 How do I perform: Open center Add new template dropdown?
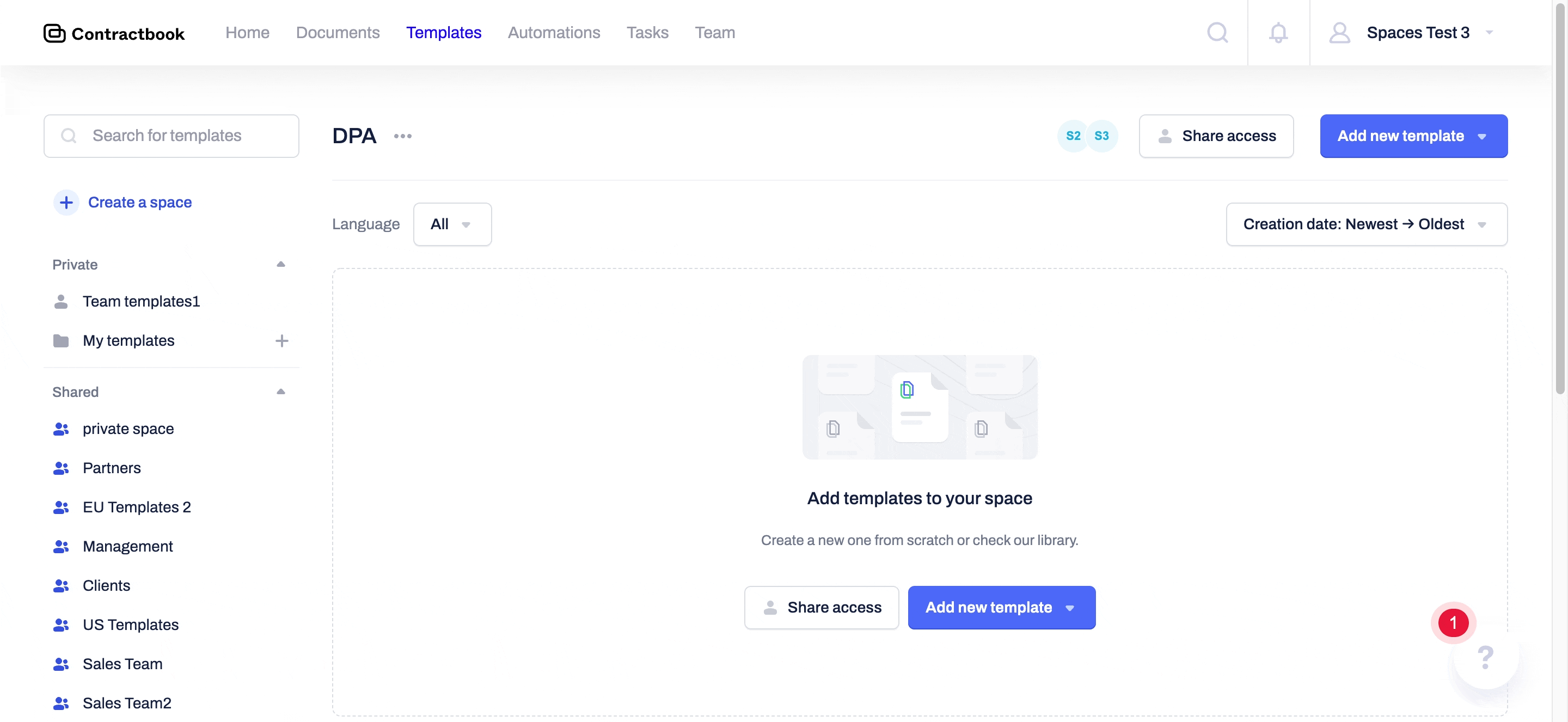1001,607
